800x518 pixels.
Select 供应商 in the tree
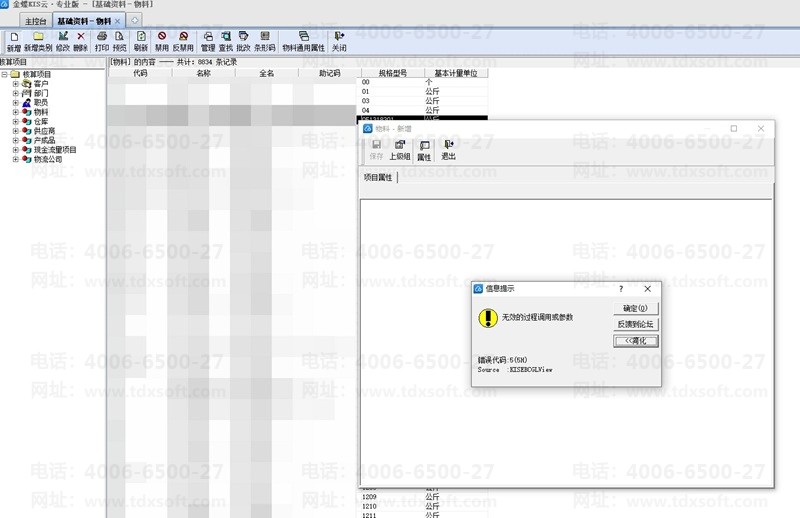coord(44,131)
